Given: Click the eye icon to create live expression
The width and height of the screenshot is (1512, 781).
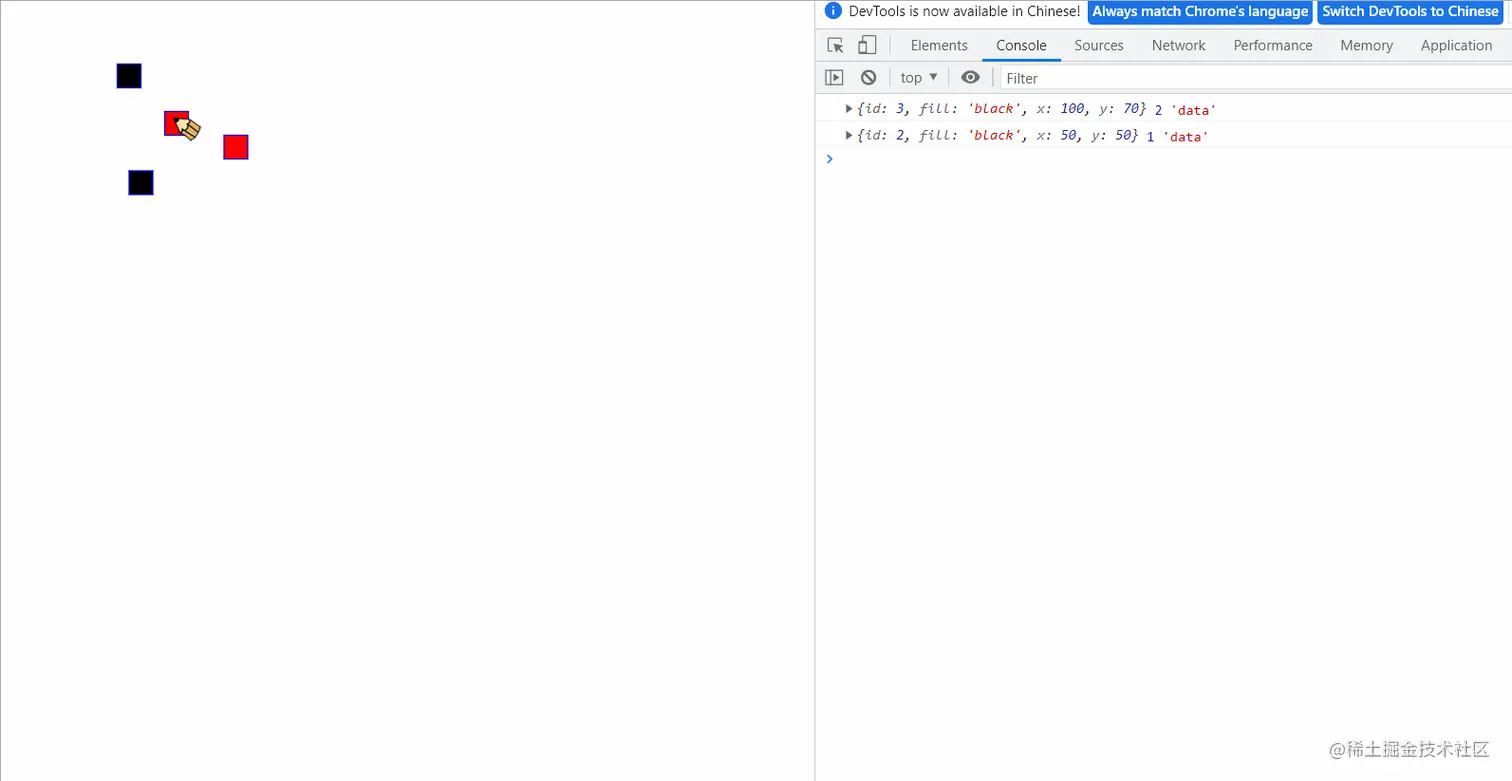Looking at the screenshot, I should 969,77.
